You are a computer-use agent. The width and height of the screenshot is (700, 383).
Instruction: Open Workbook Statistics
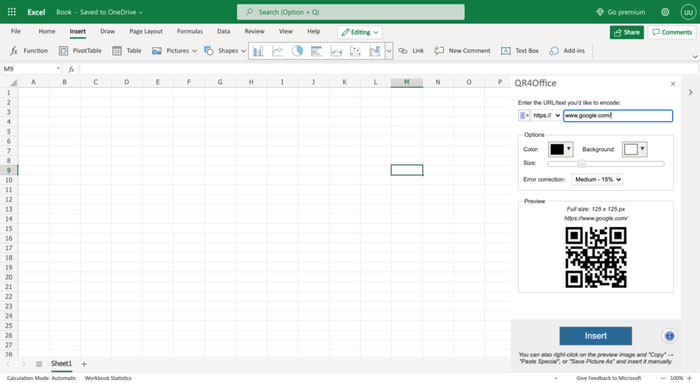point(108,378)
